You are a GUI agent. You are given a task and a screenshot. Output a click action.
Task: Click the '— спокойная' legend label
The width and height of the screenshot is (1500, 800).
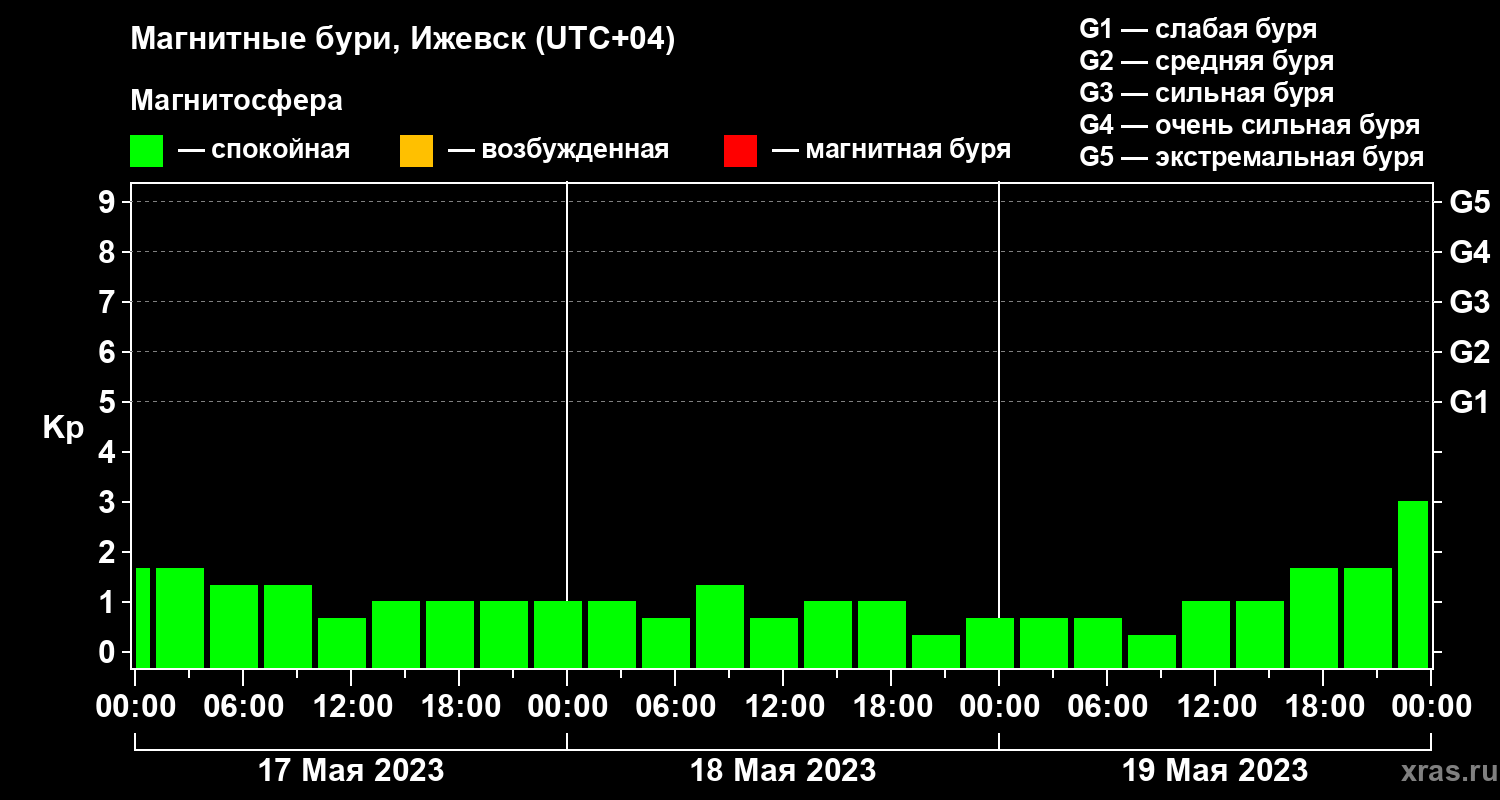(264, 151)
